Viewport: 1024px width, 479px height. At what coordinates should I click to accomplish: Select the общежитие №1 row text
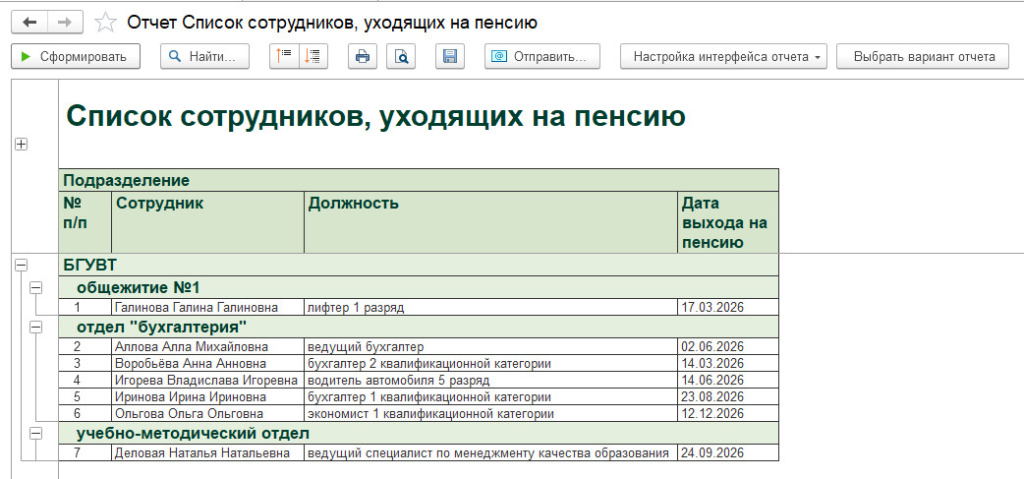[138, 288]
